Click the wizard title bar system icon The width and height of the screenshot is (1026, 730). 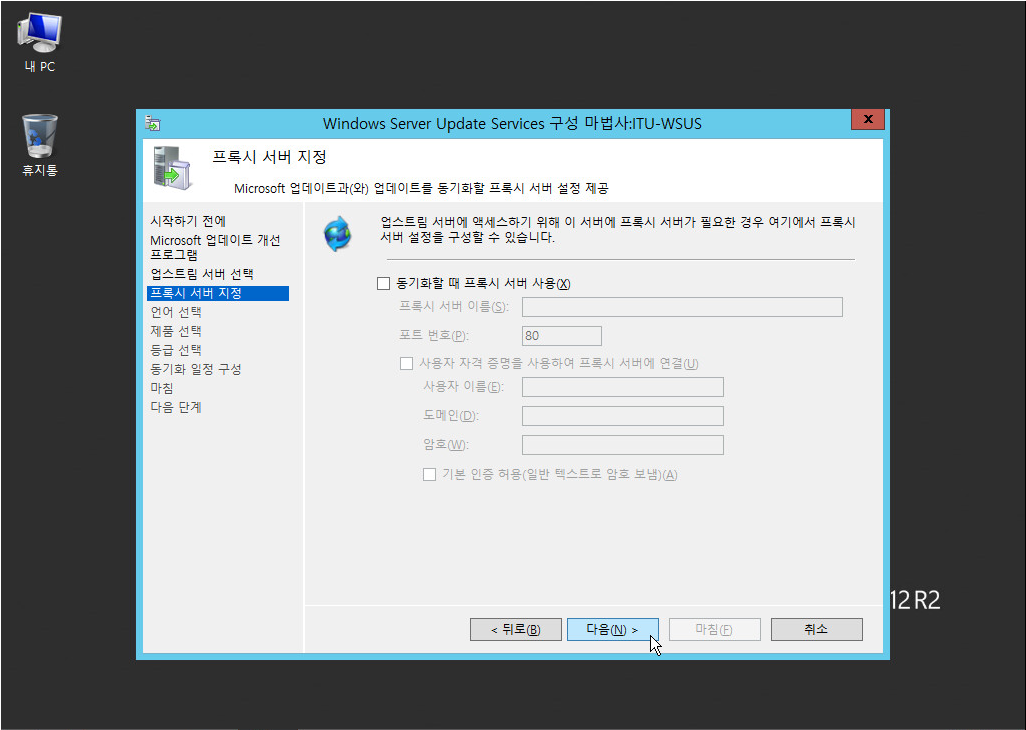tap(153, 122)
